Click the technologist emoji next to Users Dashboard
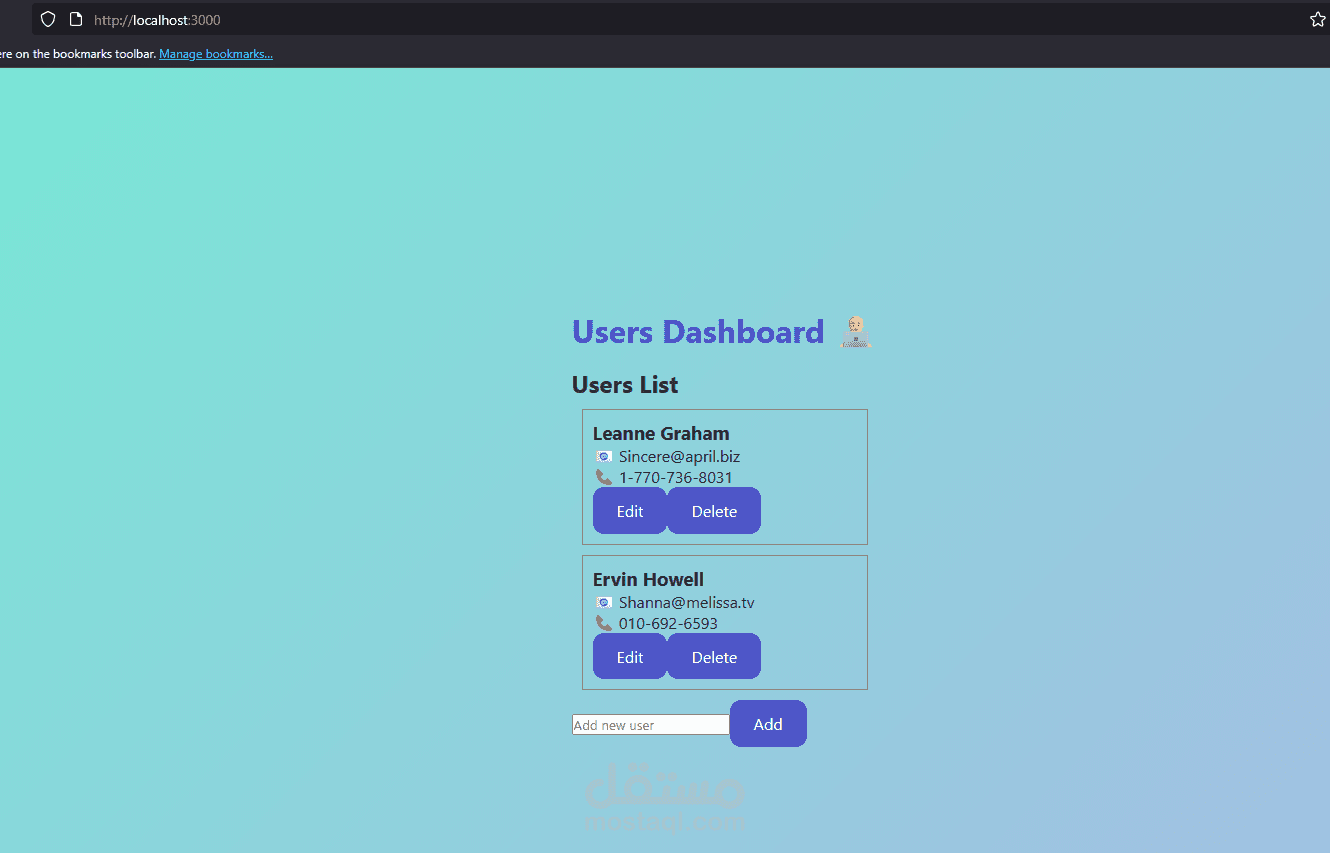 (855, 331)
